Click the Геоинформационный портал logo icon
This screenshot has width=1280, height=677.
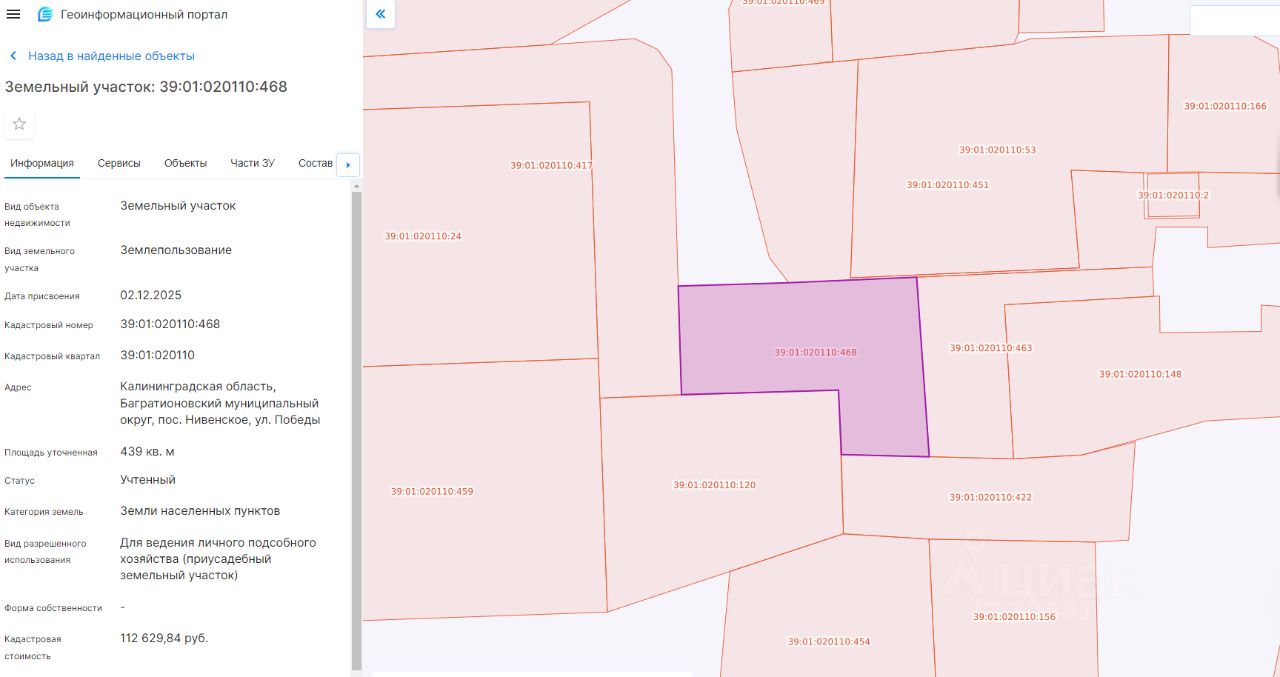[x=45, y=14]
